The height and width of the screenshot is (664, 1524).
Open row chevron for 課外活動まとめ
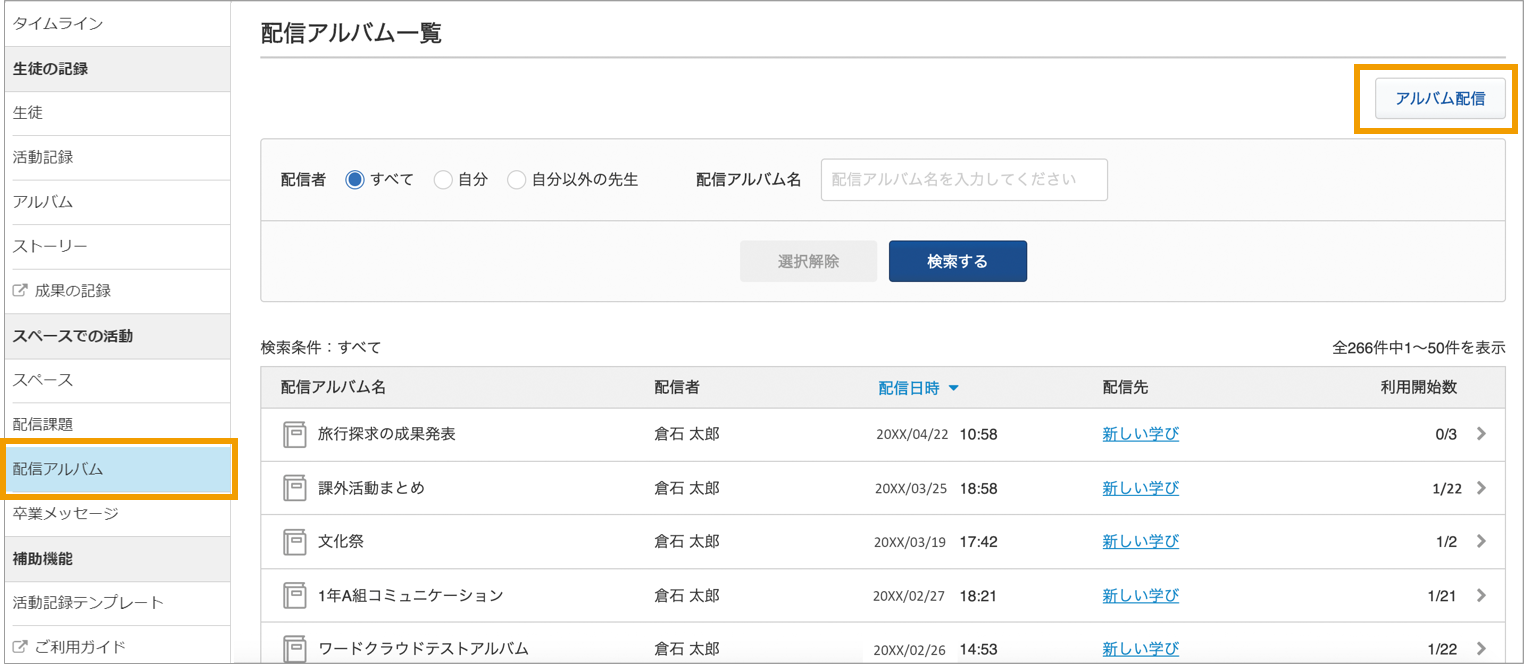[x=1481, y=488]
